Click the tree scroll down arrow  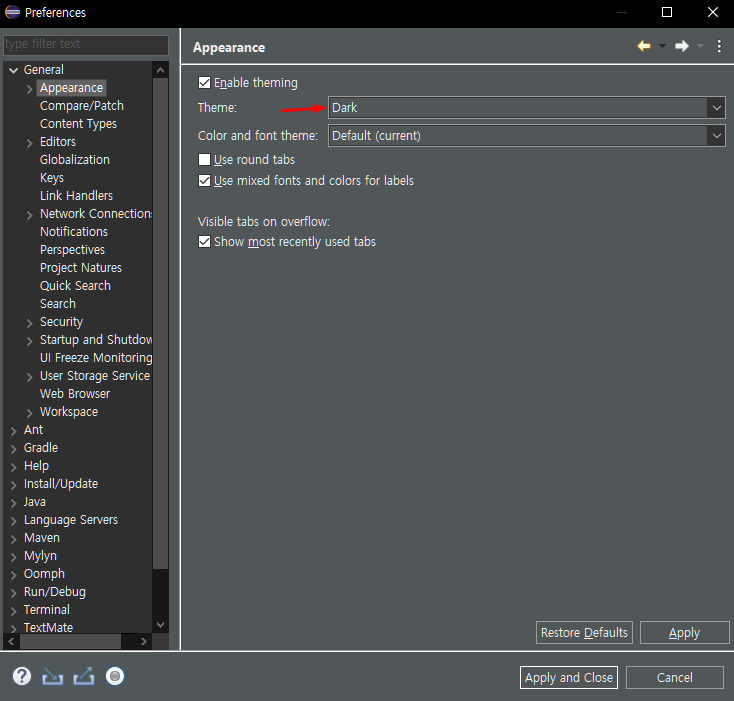point(161,625)
